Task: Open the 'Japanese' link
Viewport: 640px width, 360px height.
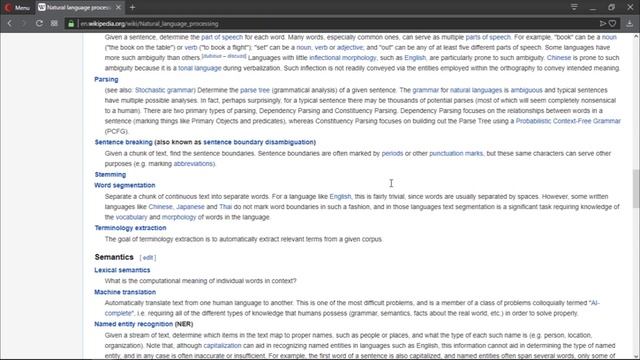Action: tap(190, 207)
